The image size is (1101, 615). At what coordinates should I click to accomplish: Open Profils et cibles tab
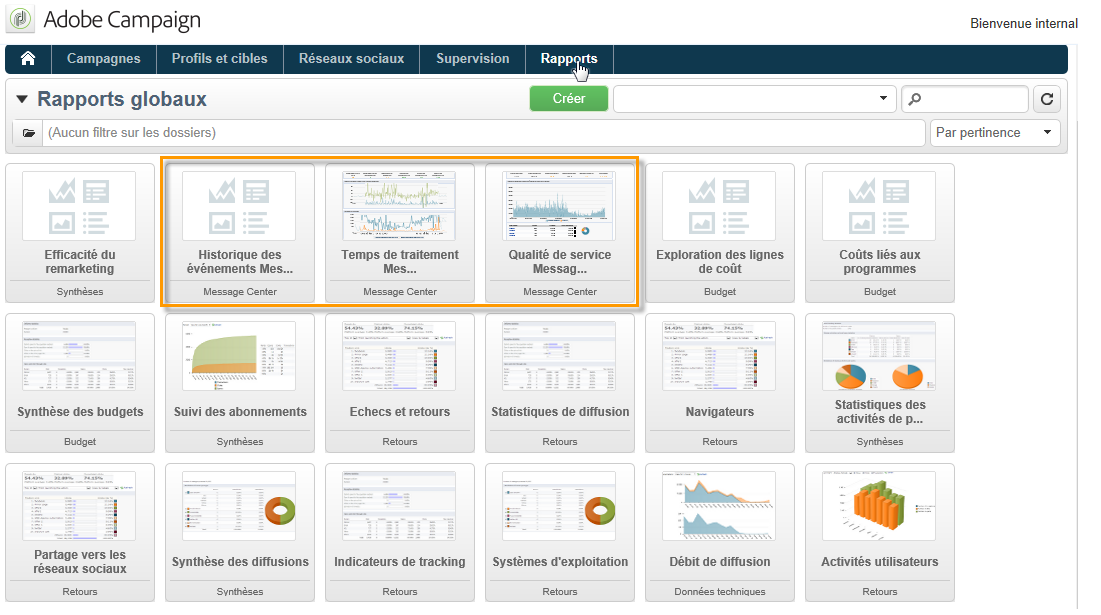tap(220, 59)
